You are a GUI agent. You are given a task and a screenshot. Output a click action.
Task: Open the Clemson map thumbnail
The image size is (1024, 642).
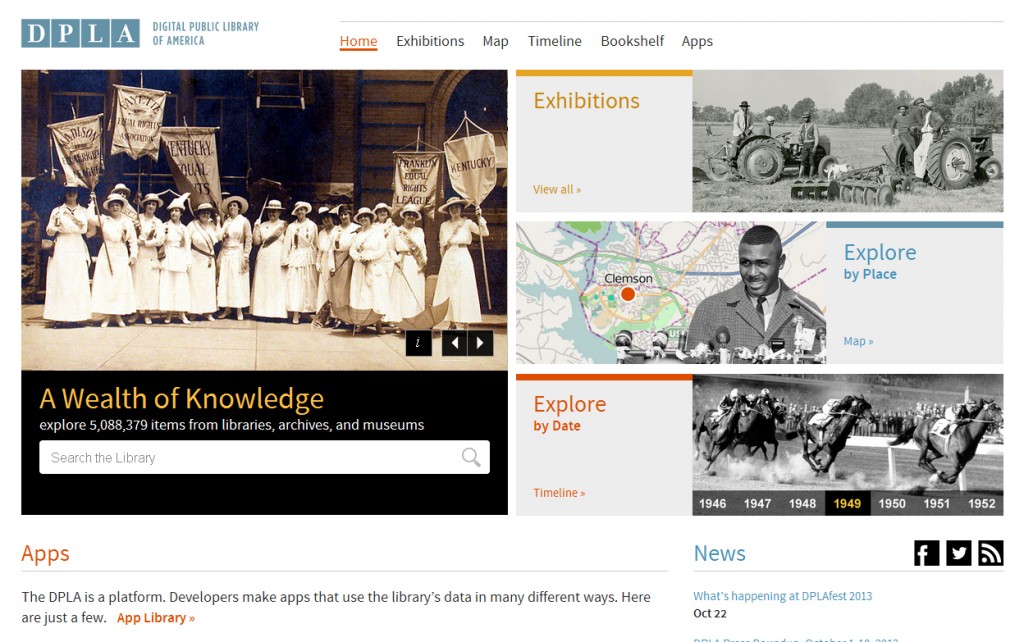click(x=671, y=293)
